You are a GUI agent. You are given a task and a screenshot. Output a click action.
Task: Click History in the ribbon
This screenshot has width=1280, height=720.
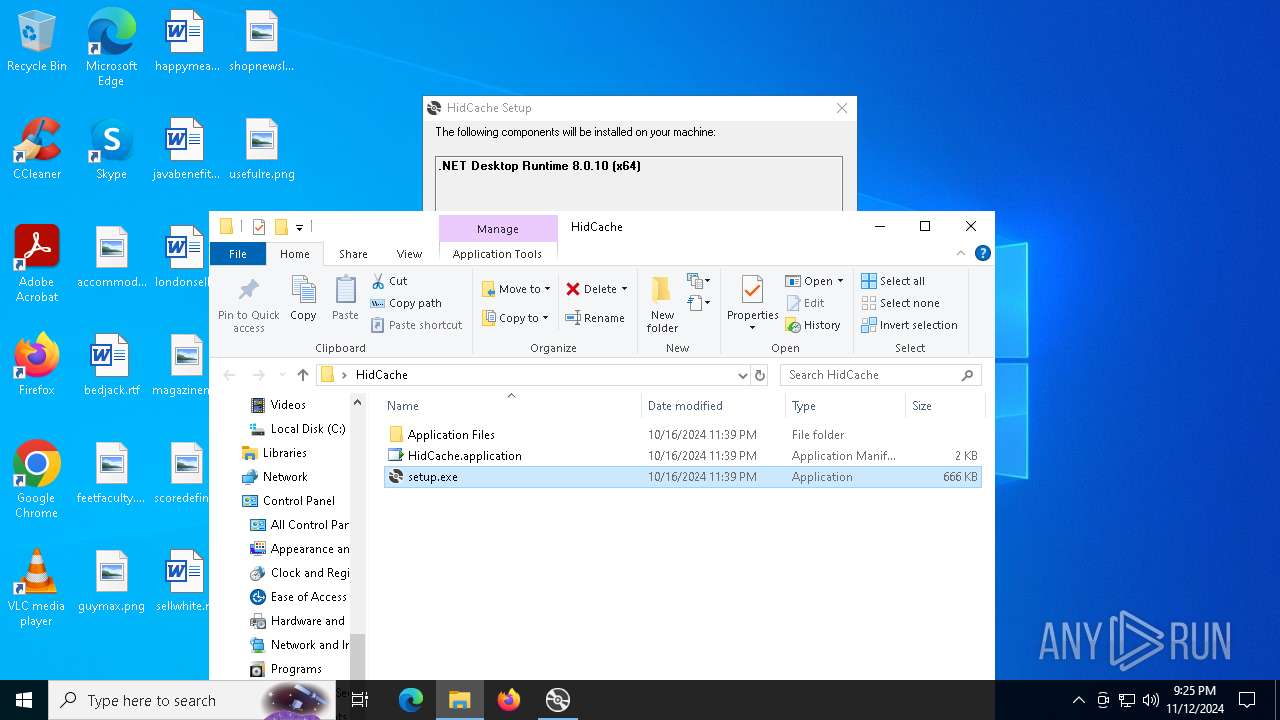813,325
